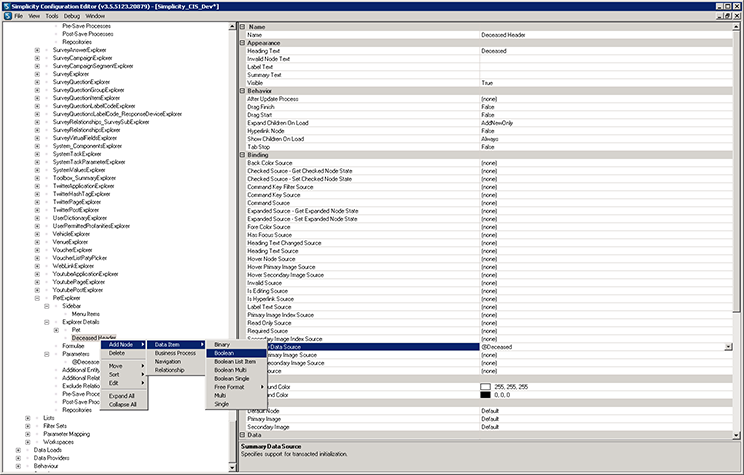This screenshot has height=475, width=744.
Task: Click the black 0, 0, 0 color swatch
Action: click(x=485, y=395)
